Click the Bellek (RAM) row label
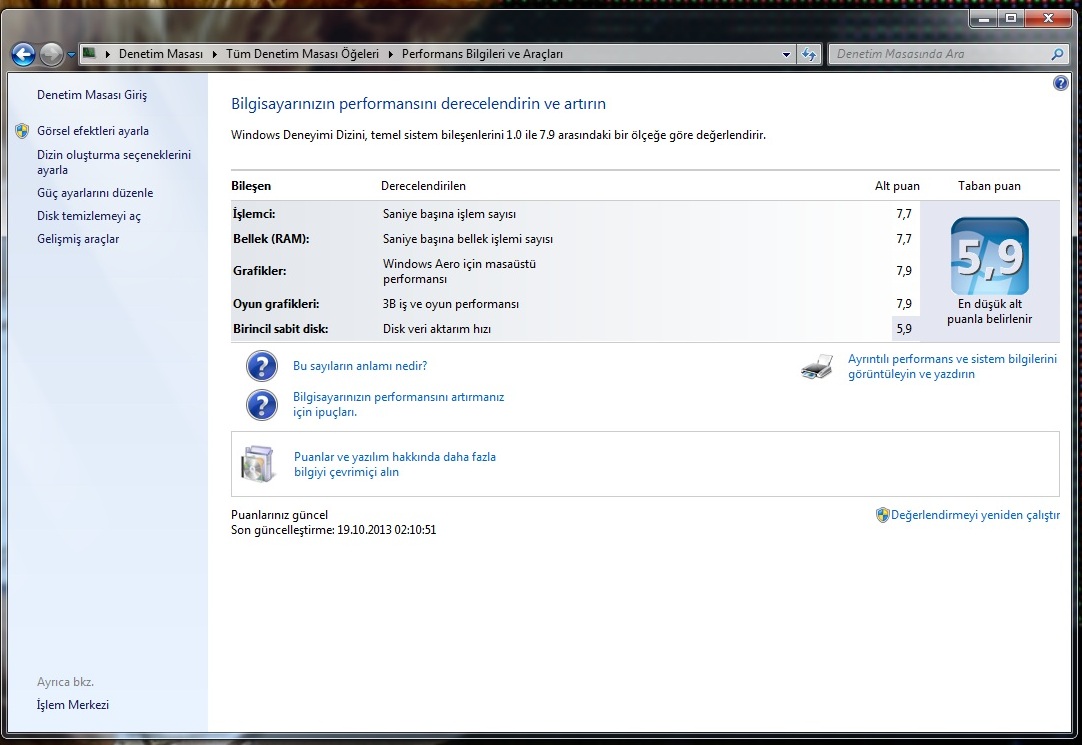Image resolution: width=1082 pixels, height=745 pixels. (271, 239)
